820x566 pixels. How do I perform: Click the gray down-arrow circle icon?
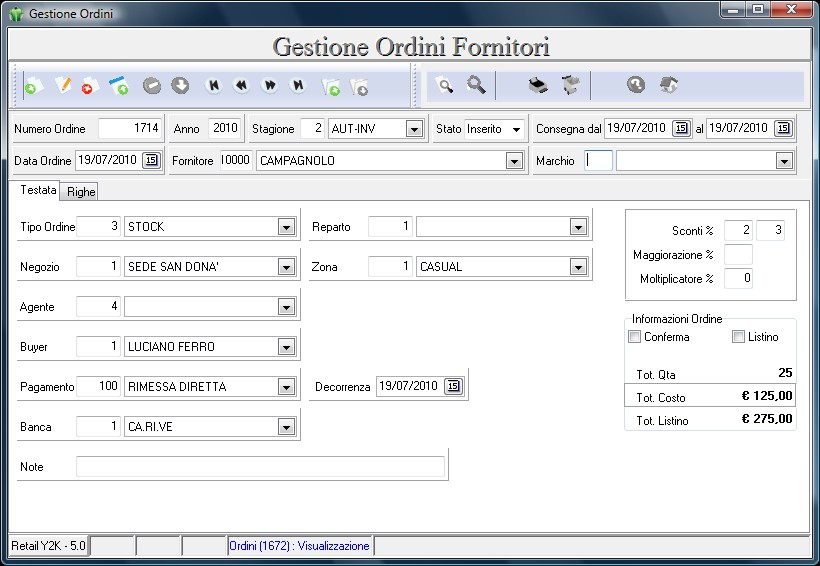180,85
